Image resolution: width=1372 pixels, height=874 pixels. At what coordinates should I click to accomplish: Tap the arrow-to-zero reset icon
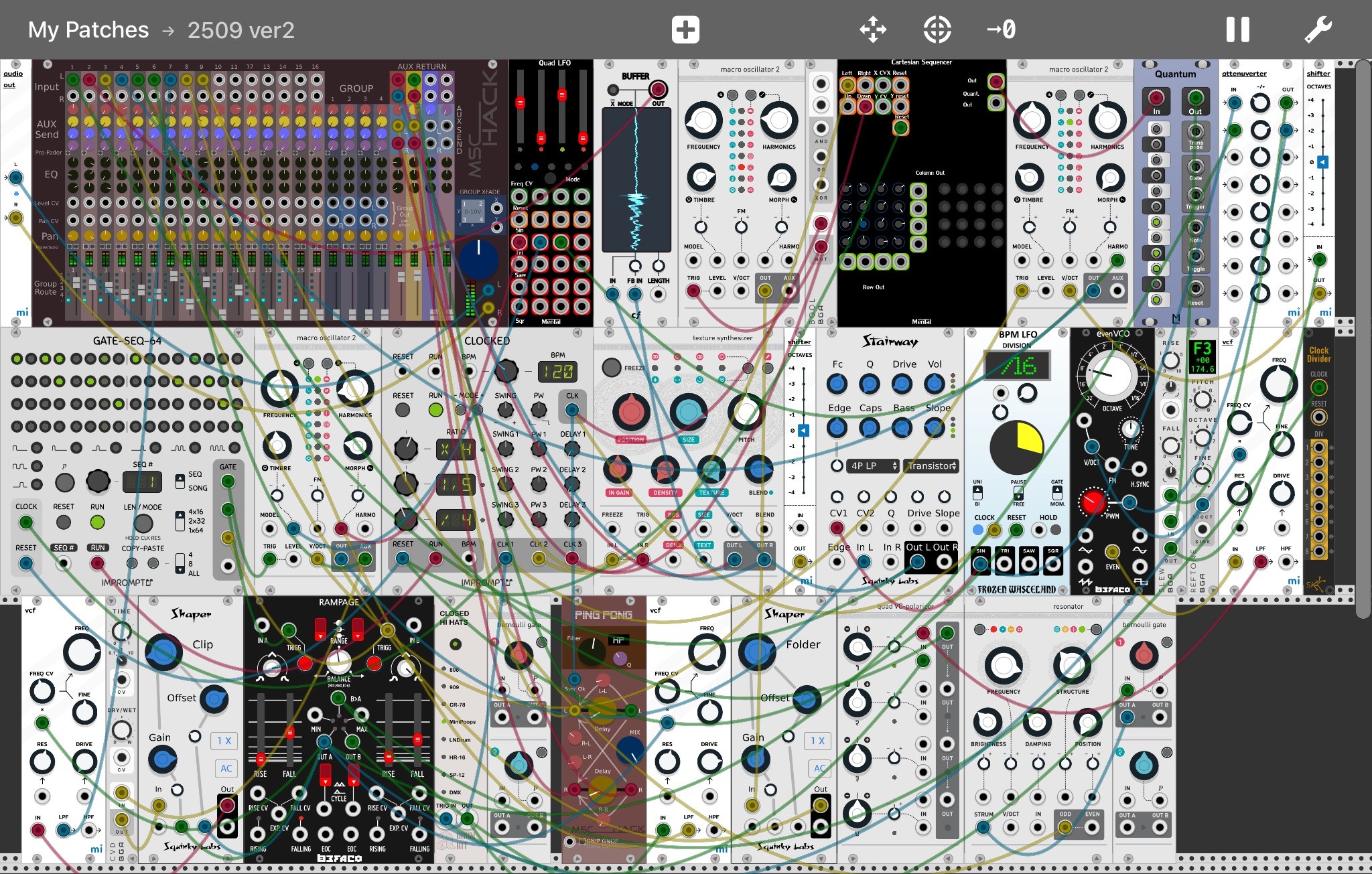coord(1001,30)
